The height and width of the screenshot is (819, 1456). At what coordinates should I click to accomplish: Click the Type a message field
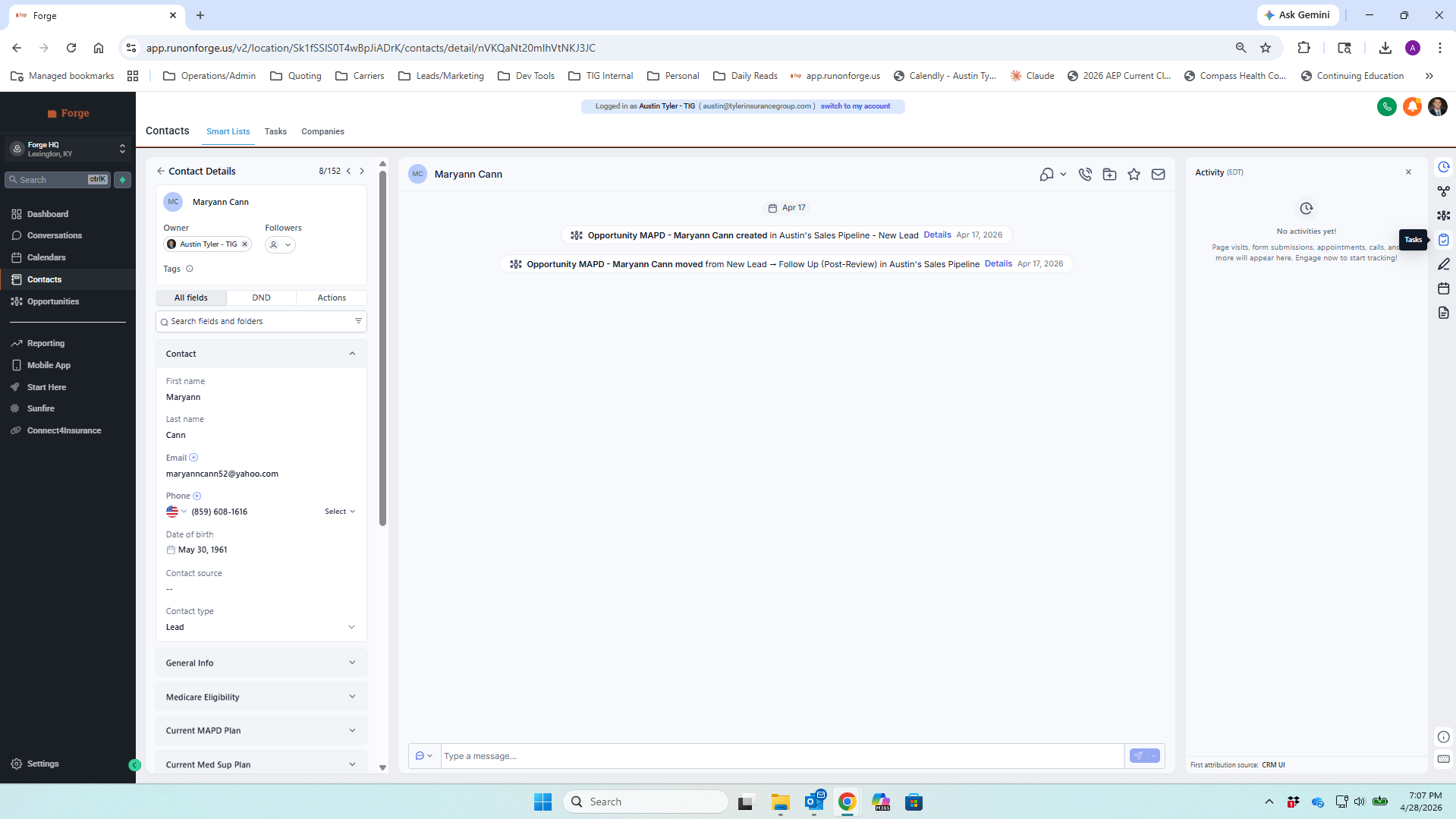(781, 756)
